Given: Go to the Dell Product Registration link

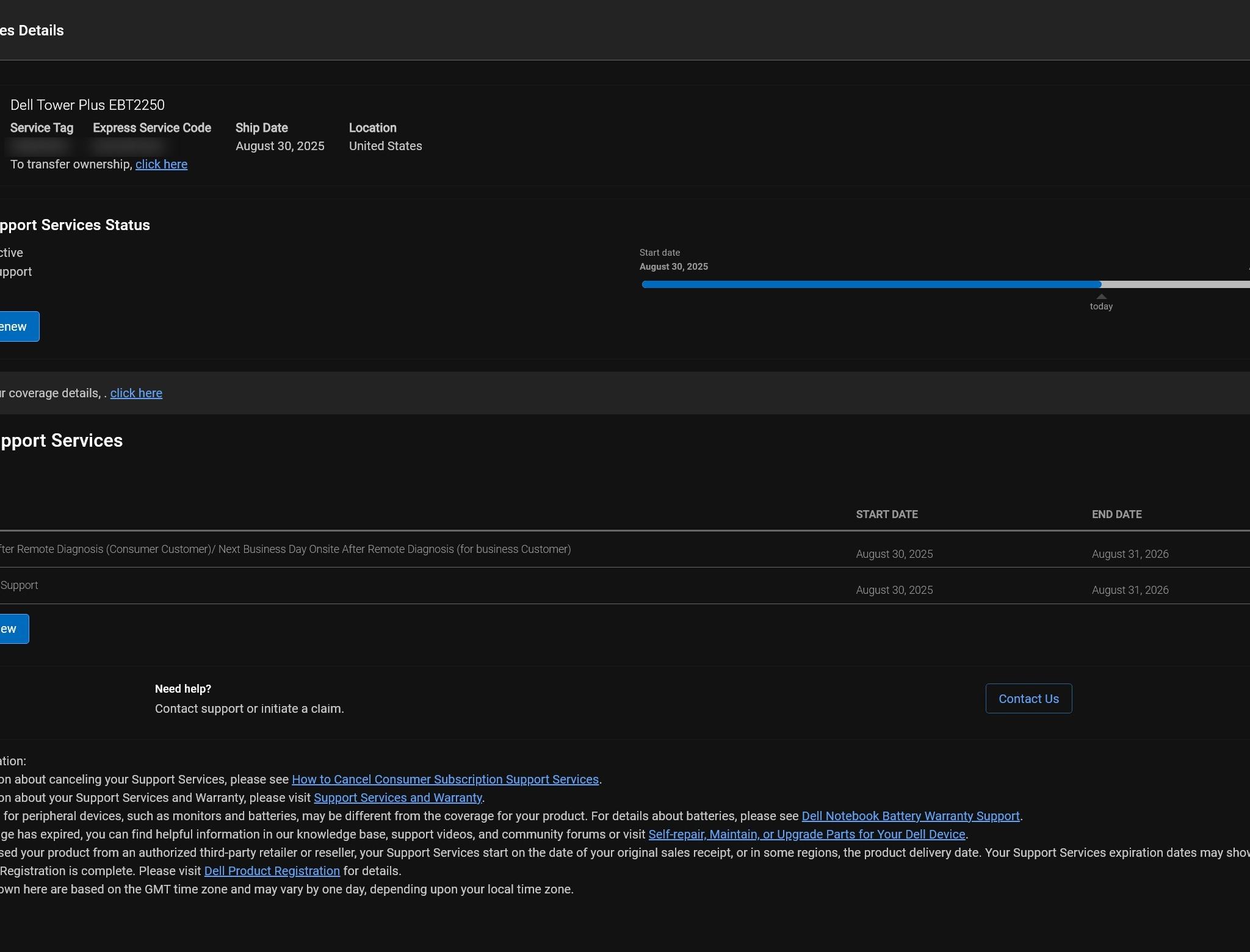Looking at the screenshot, I should 272,871.
